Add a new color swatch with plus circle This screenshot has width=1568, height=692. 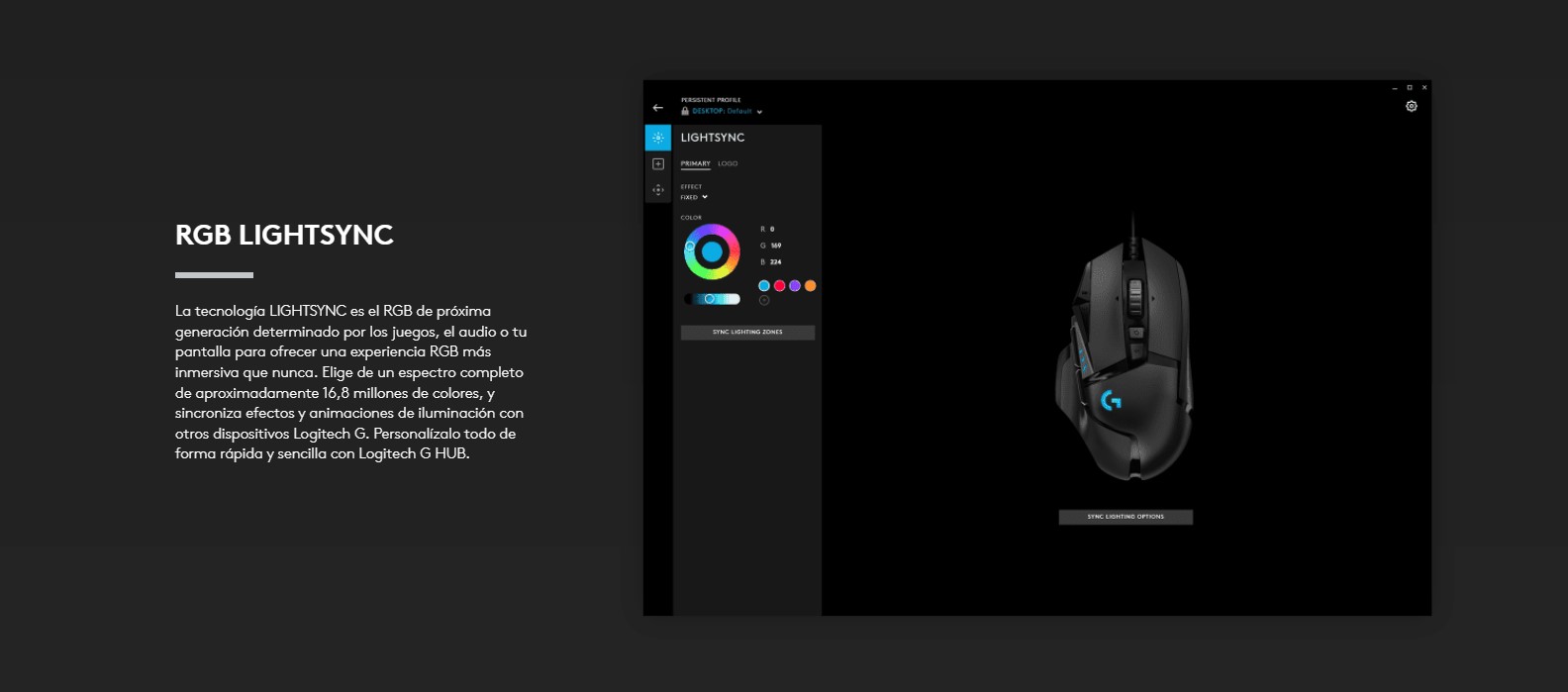764,301
